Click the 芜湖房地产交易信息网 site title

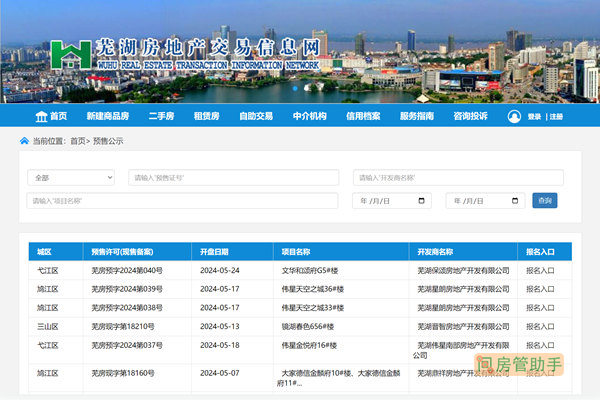[x=208, y=48]
